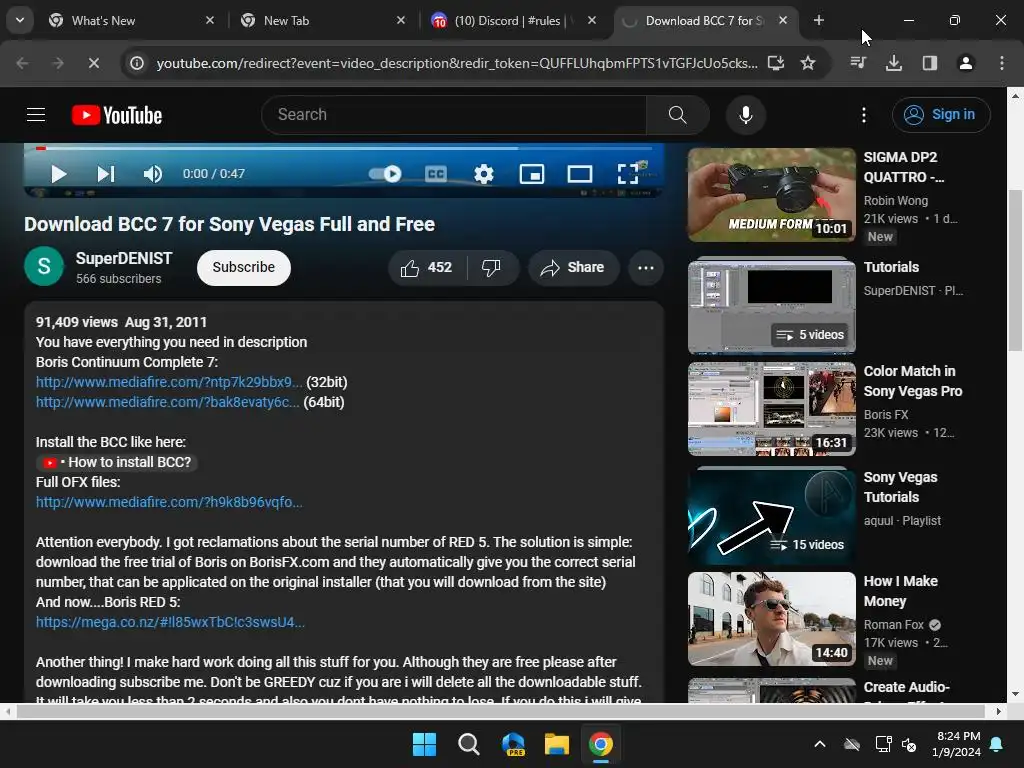Open How I Make Money video thumbnail
Screen dimensions: 1024x768
pos(771,619)
